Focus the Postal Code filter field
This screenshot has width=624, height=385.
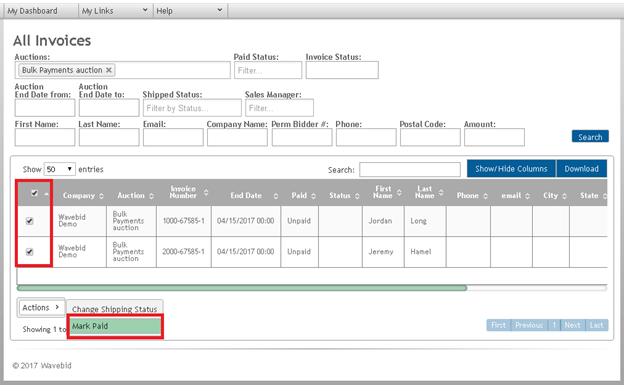(x=430, y=137)
